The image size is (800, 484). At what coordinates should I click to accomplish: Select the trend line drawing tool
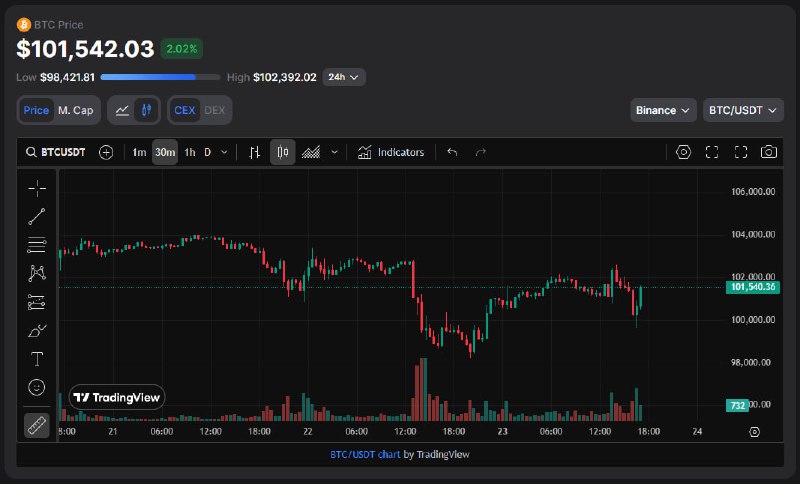pyautogui.click(x=37, y=217)
